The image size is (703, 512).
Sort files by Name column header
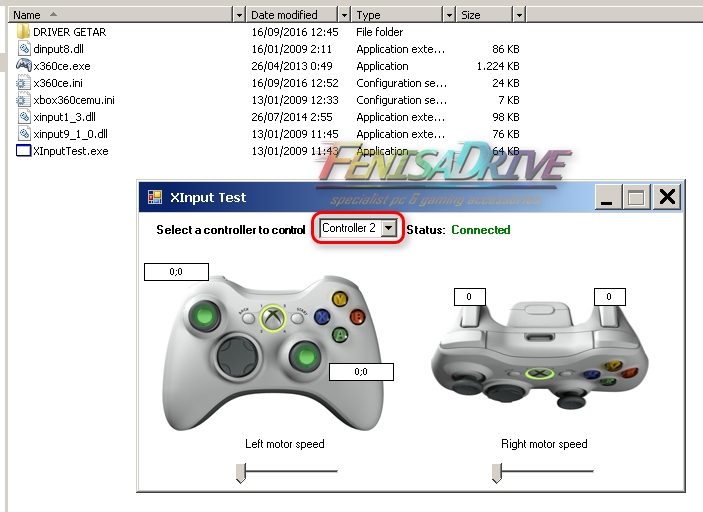[121, 15]
